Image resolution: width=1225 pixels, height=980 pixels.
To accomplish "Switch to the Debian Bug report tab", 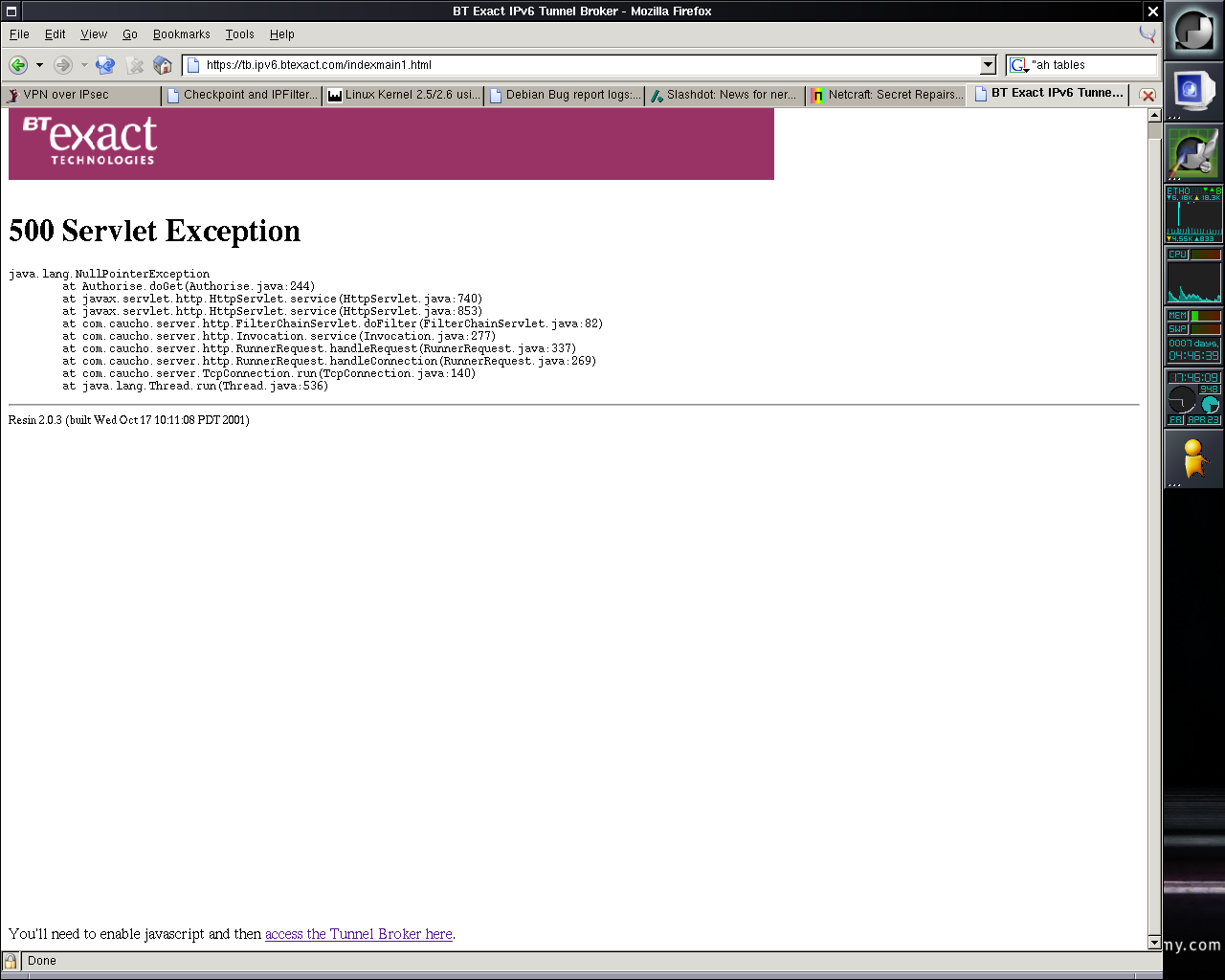I will coord(565,95).
